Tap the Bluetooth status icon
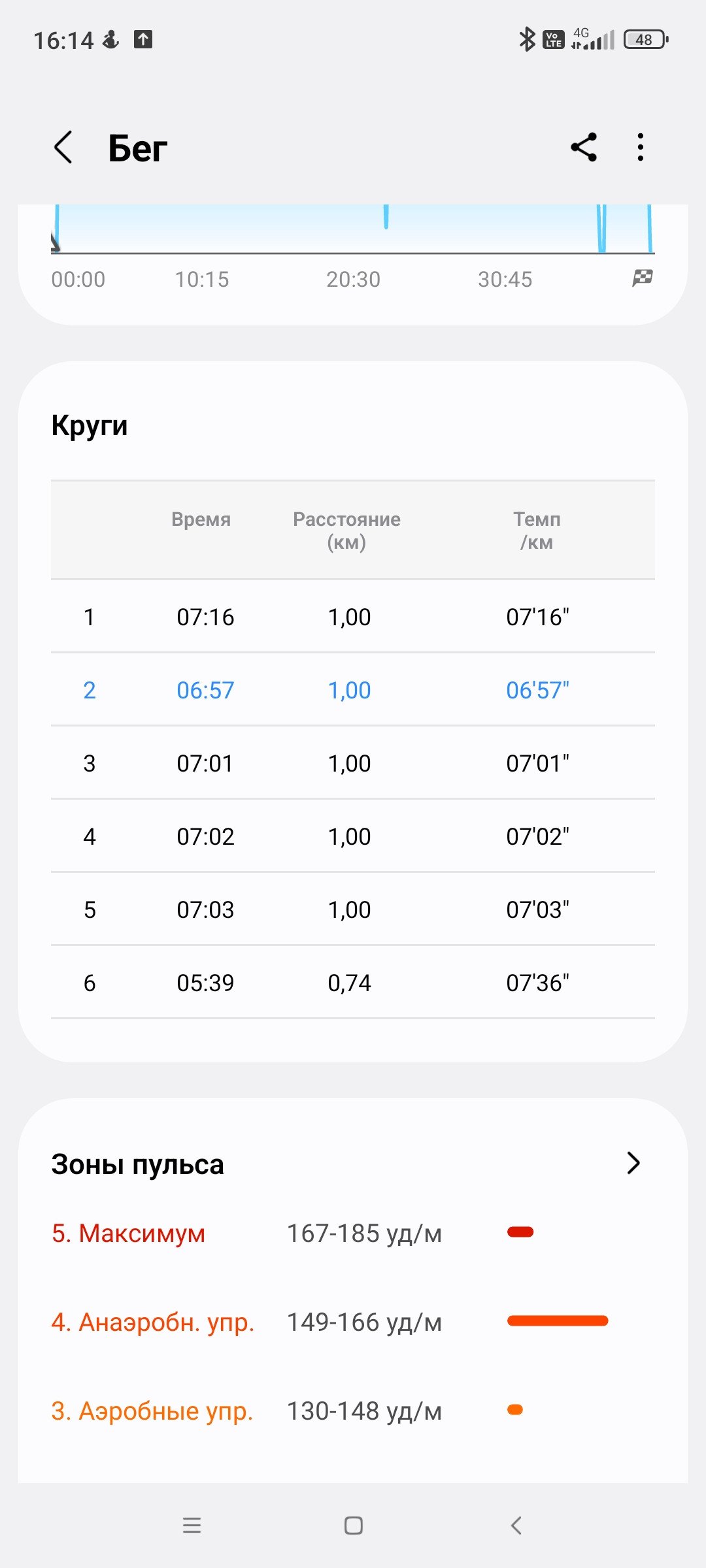Screen dimensions: 706x1568 (526, 39)
